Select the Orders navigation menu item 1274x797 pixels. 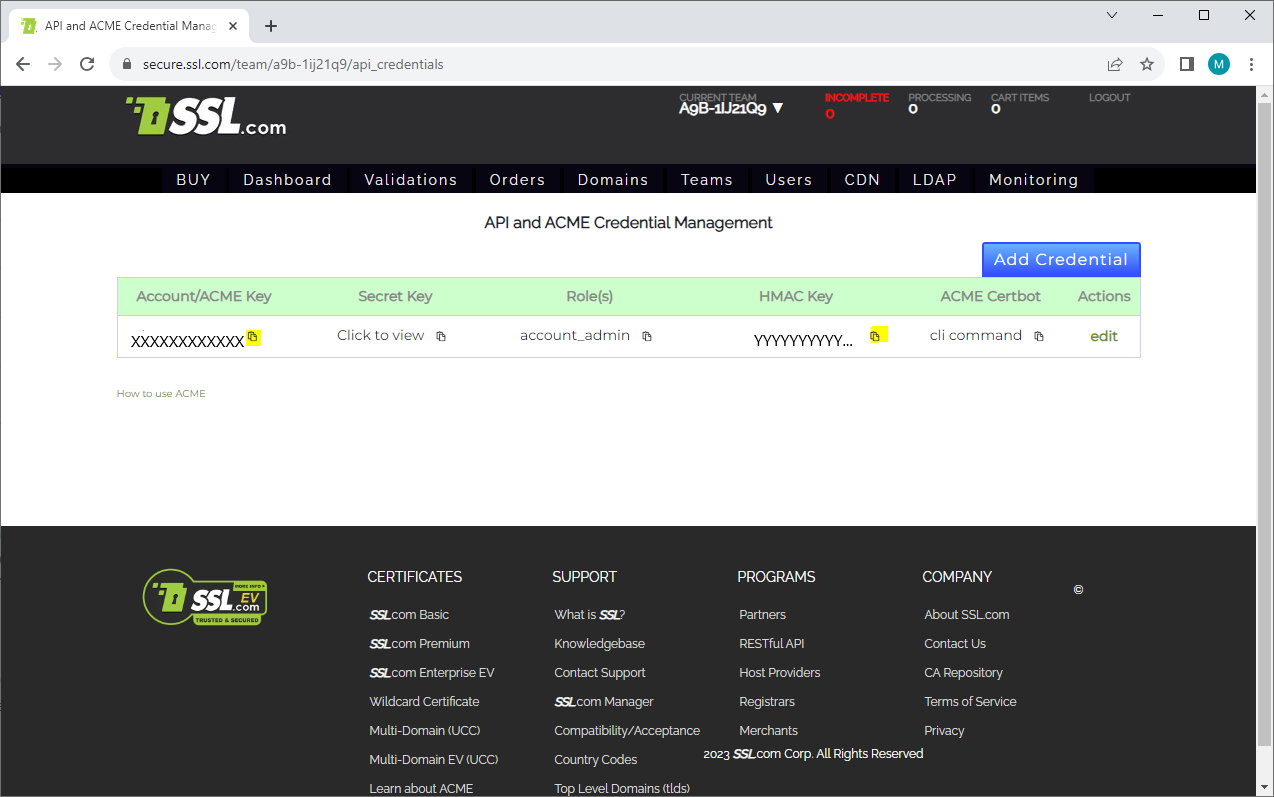[x=517, y=179]
